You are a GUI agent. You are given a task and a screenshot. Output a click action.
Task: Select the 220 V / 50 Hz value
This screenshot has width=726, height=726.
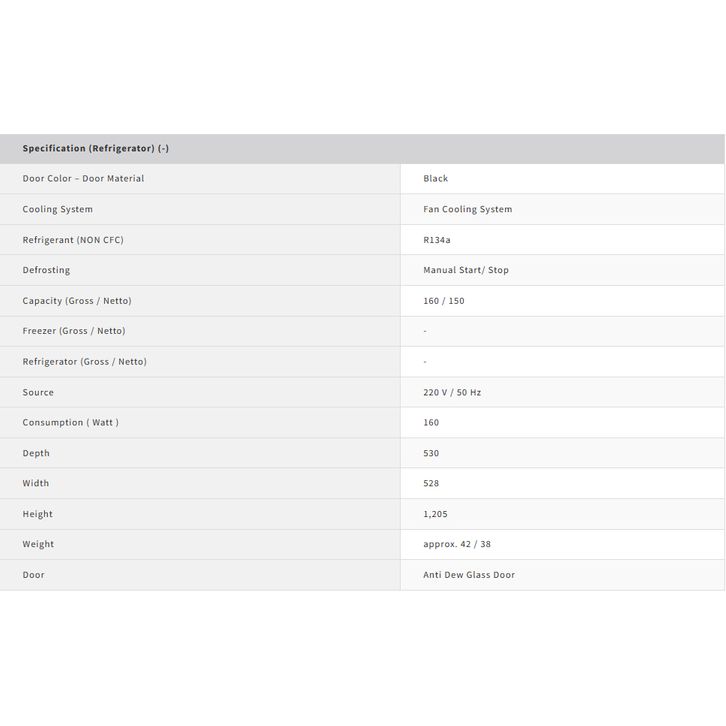[x=452, y=393]
